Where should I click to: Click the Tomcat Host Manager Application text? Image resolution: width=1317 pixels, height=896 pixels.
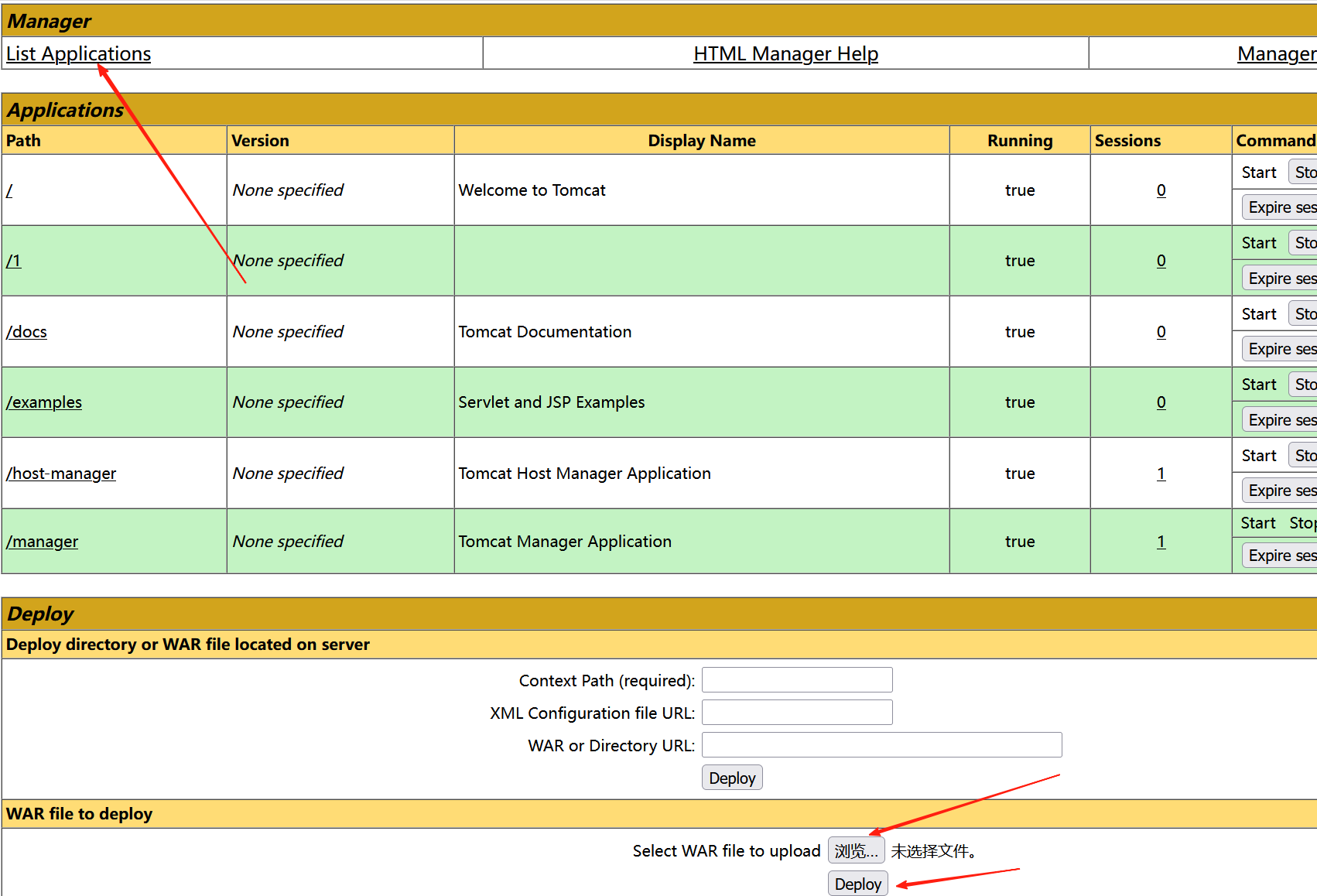pyautogui.click(x=584, y=474)
